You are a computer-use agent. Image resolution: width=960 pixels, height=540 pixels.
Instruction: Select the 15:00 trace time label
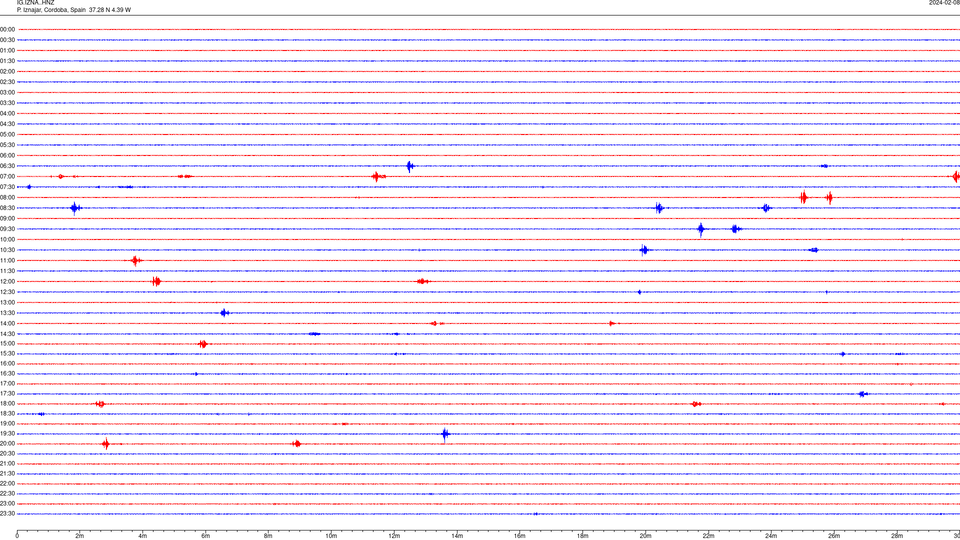7,343
